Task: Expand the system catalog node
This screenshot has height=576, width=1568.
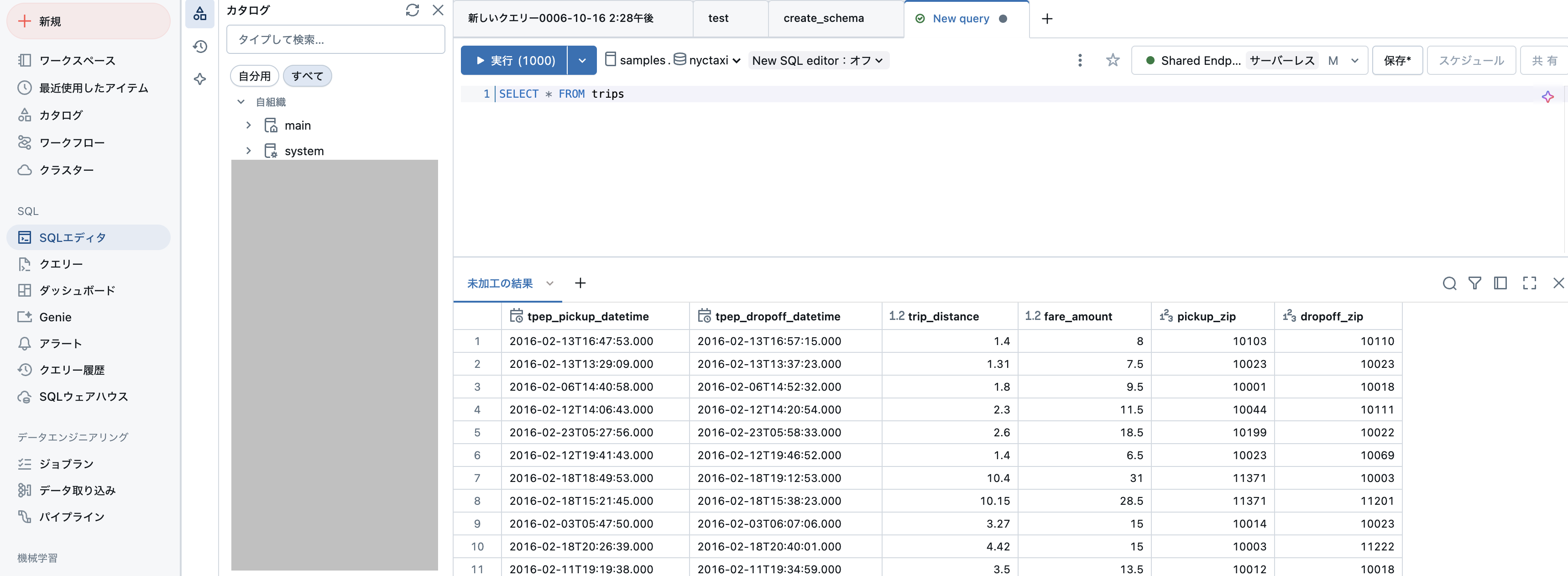Action: 248,151
